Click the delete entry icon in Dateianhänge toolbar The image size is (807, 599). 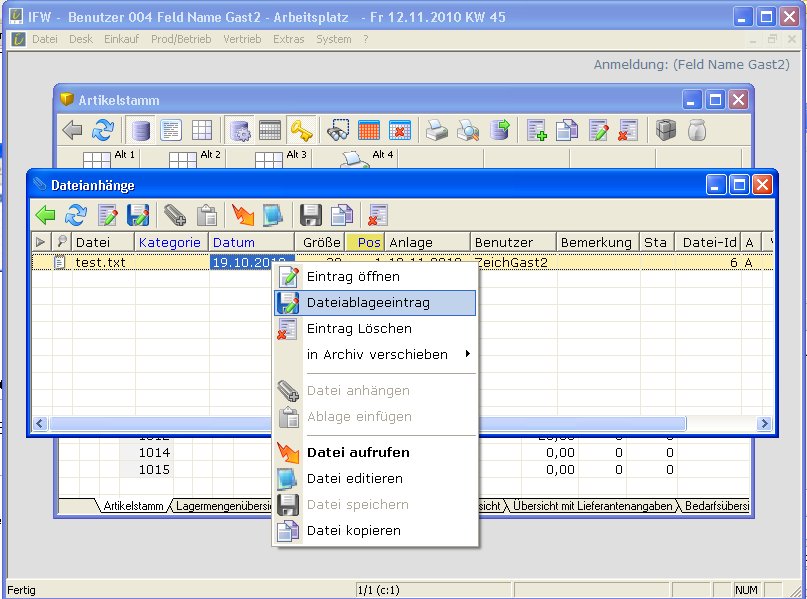tap(378, 215)
